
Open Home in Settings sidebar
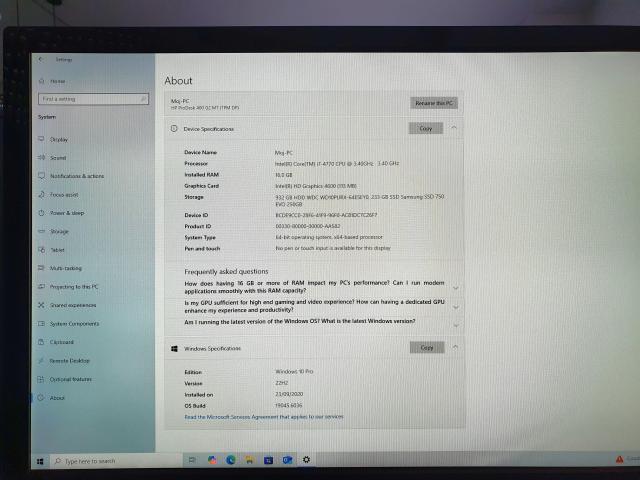[x=52, y=81]
